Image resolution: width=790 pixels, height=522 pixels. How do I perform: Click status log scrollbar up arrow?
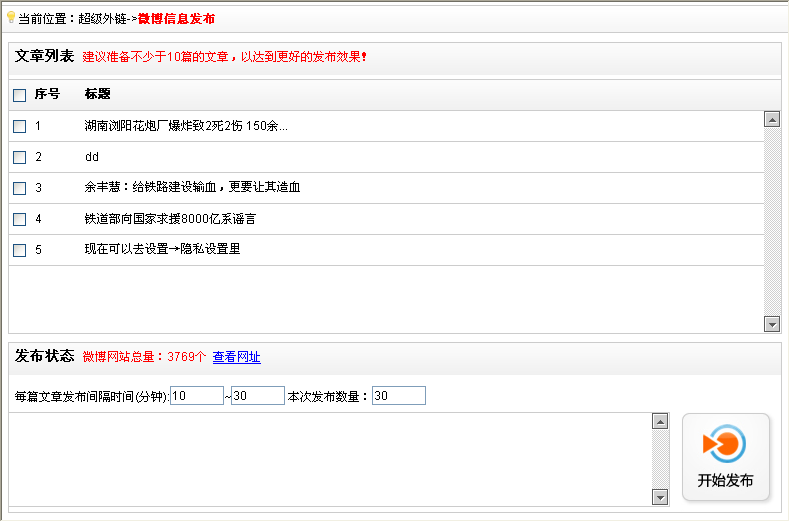point(660,421)
